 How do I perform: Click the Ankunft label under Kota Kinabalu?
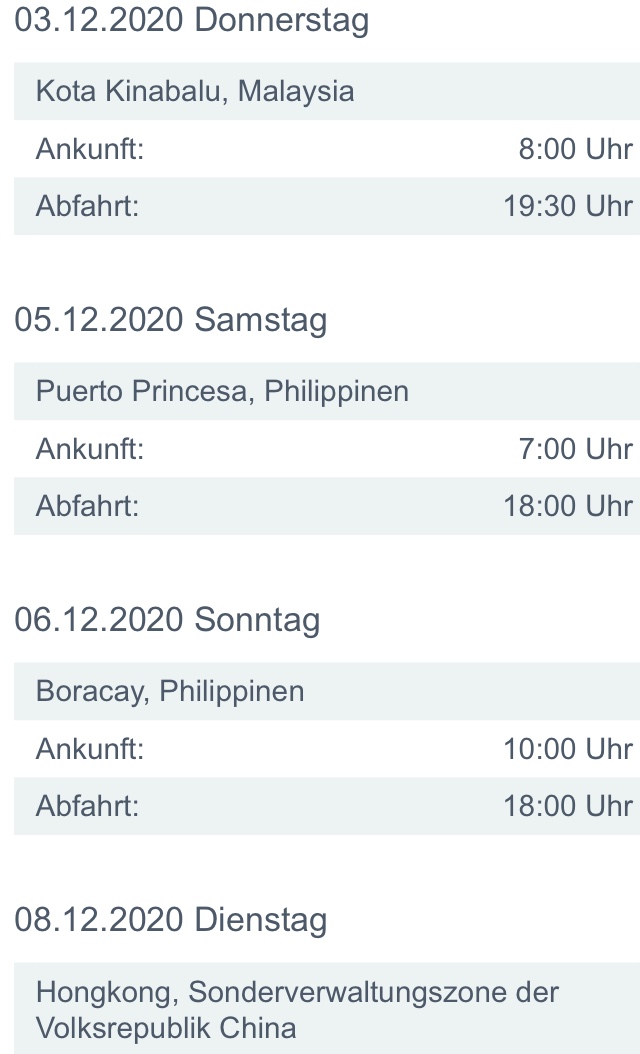click(90, 149)
